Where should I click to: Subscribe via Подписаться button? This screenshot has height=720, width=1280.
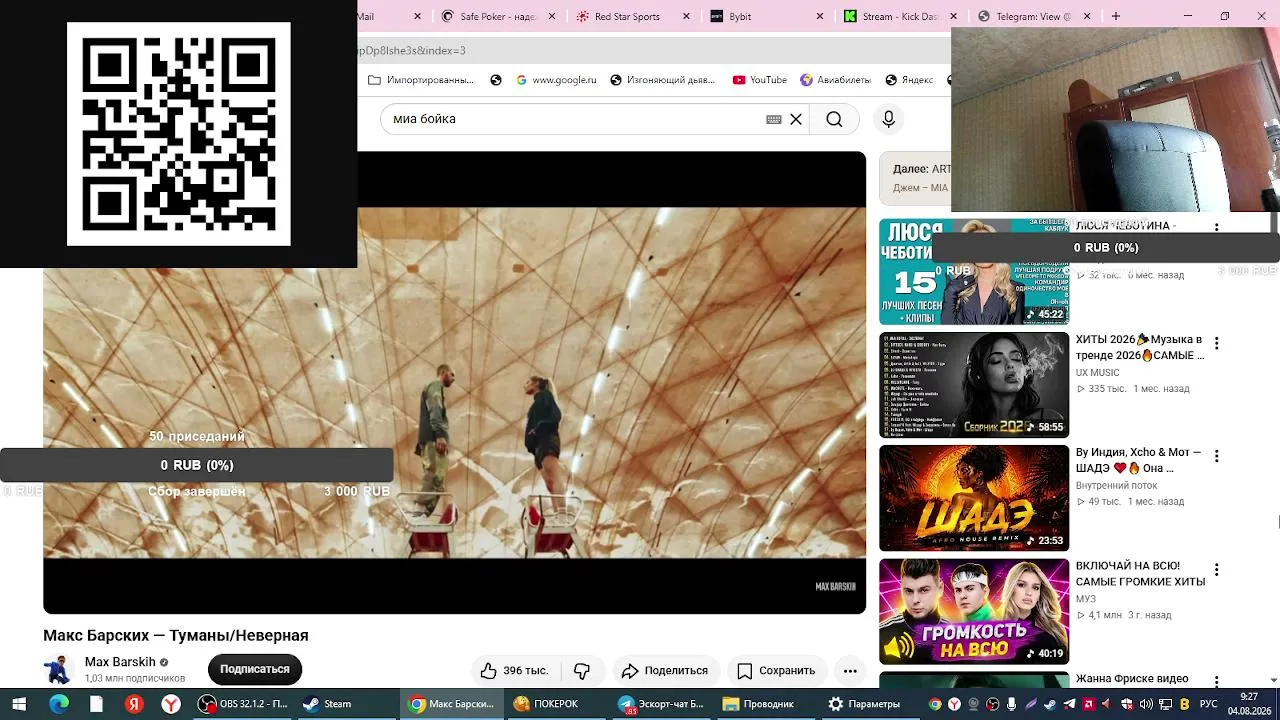[255, 669]
